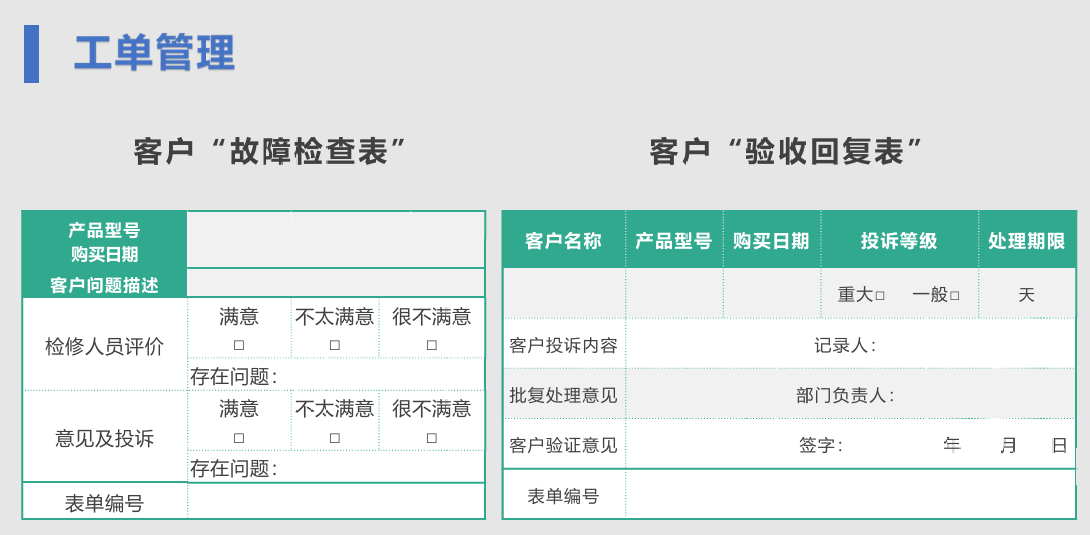1090x535 pixels.
Task: Click the 客户验证意见 row label
Action: coord(564,445)
